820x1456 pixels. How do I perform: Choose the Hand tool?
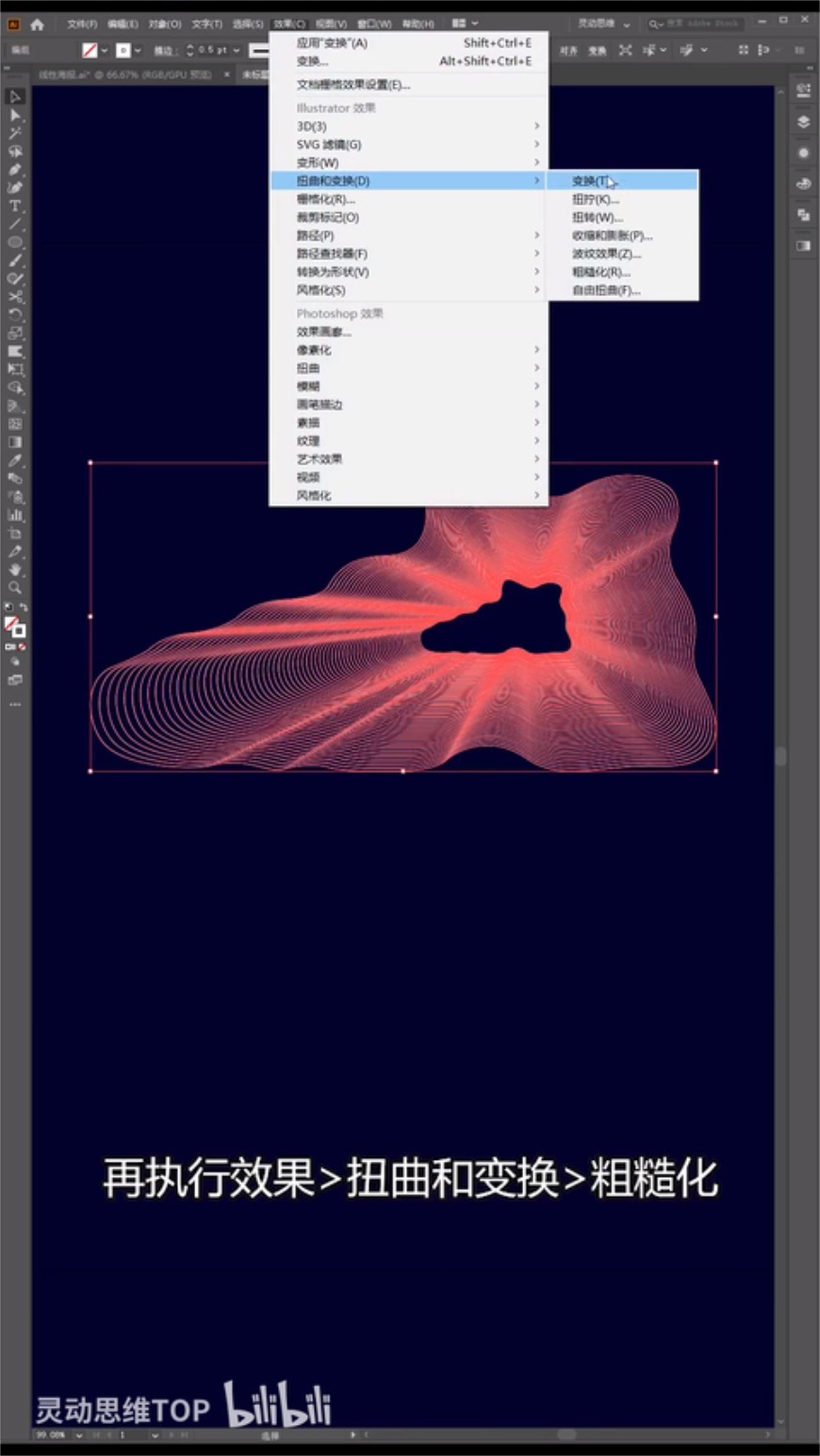pyautogui.click(x=15, y=570)
